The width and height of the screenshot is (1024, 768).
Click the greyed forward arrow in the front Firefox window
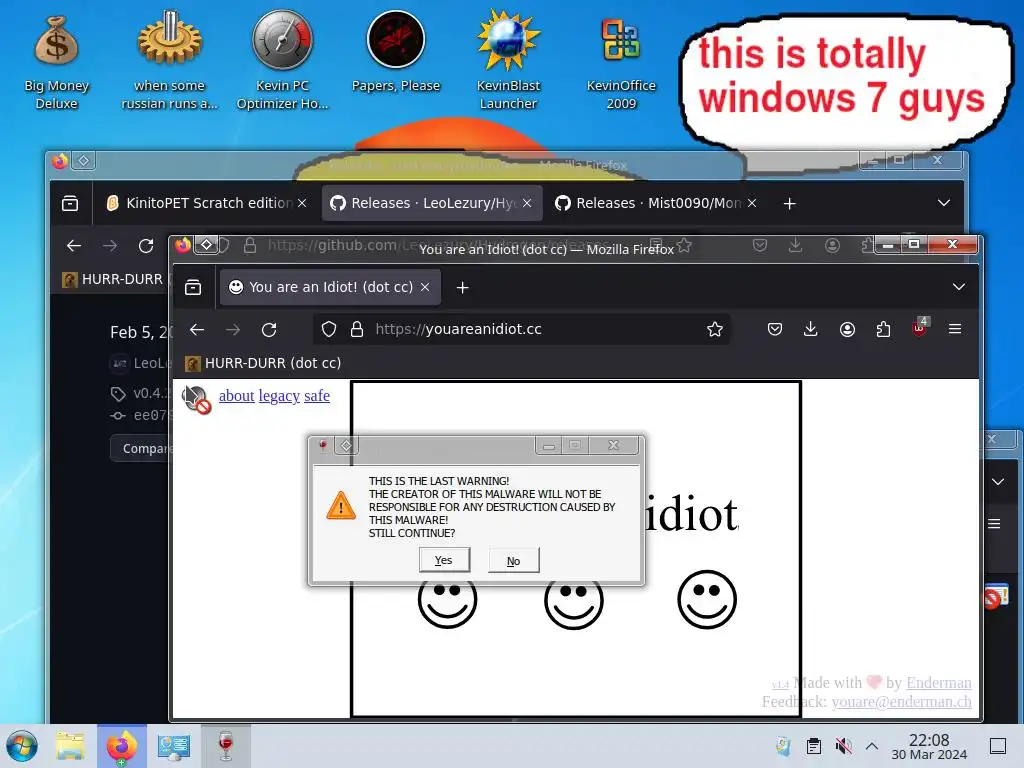[232, 330]
